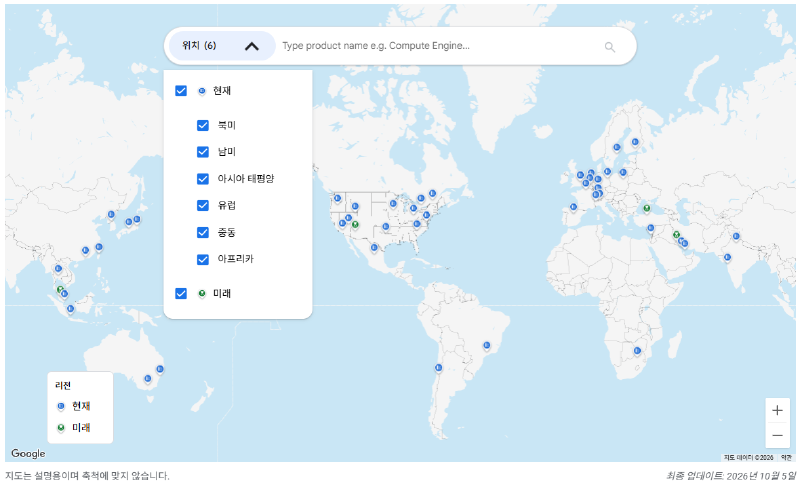
Task: Open the 약관 terms link
Action: point(786,457)
